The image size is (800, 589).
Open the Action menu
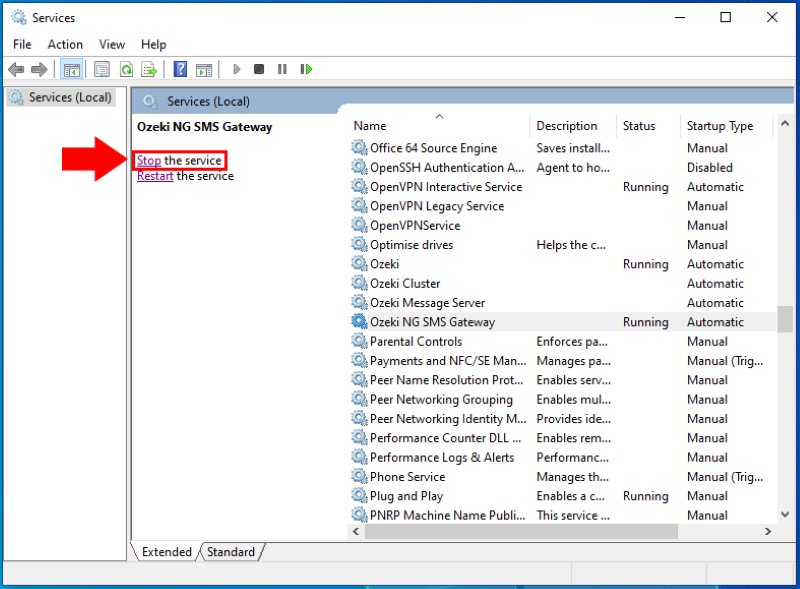coord(65,44)
